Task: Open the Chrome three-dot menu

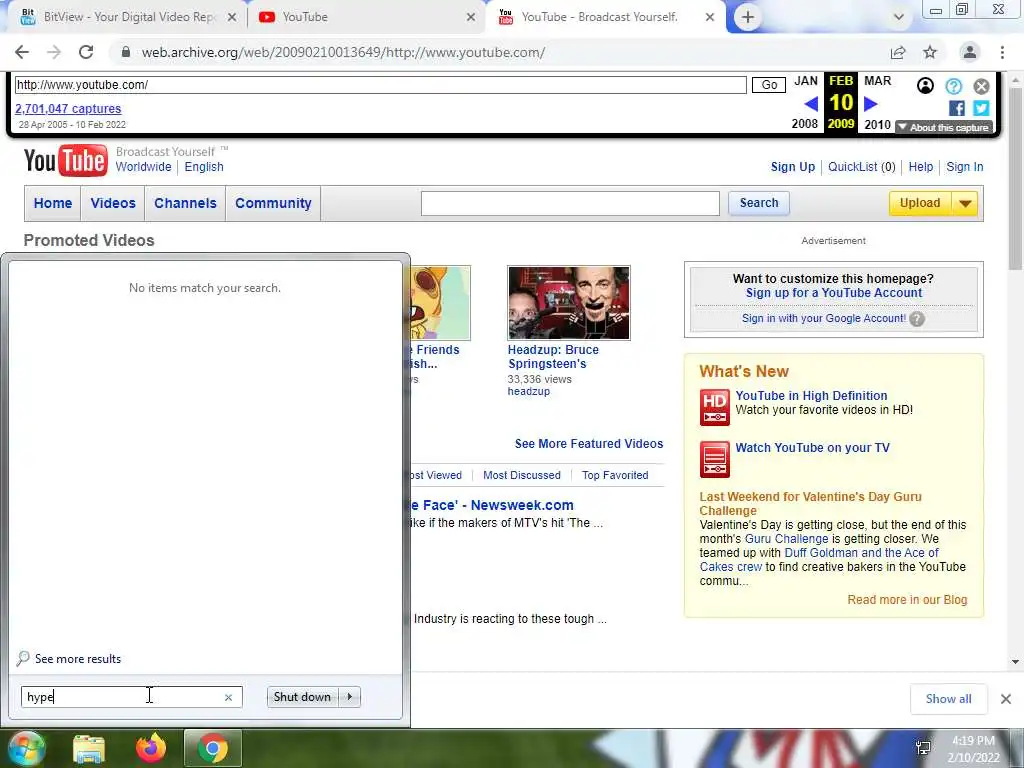Action: (1002, 52)
